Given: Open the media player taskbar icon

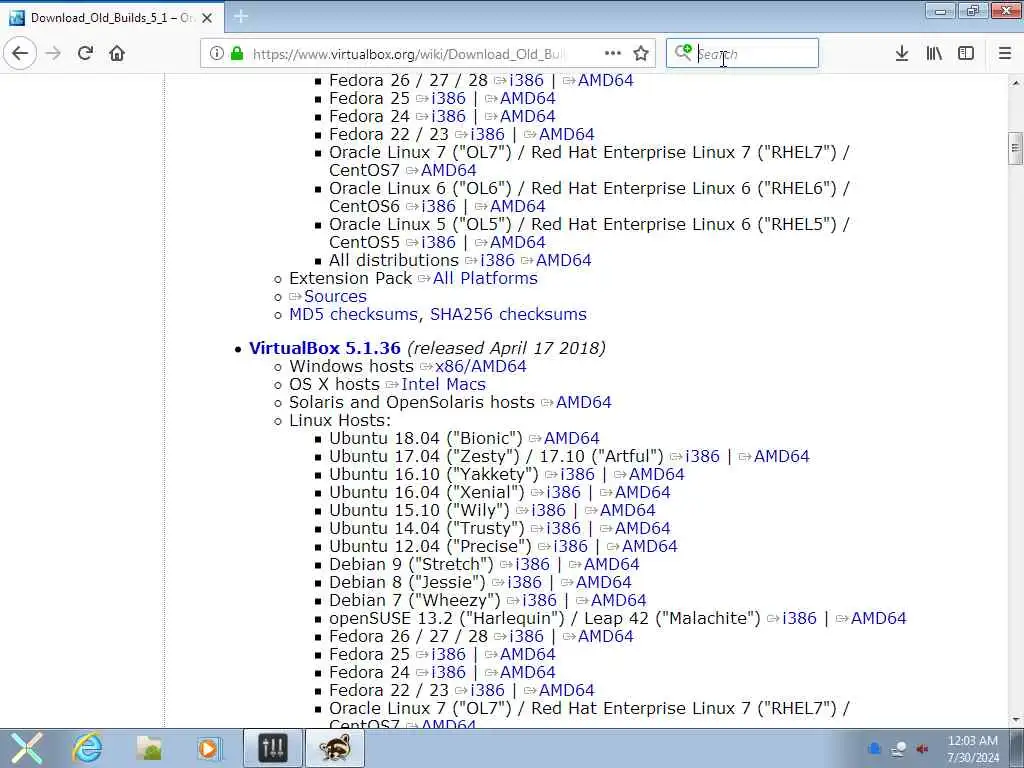Looking at the screenshot, I should tap(209, 748).
